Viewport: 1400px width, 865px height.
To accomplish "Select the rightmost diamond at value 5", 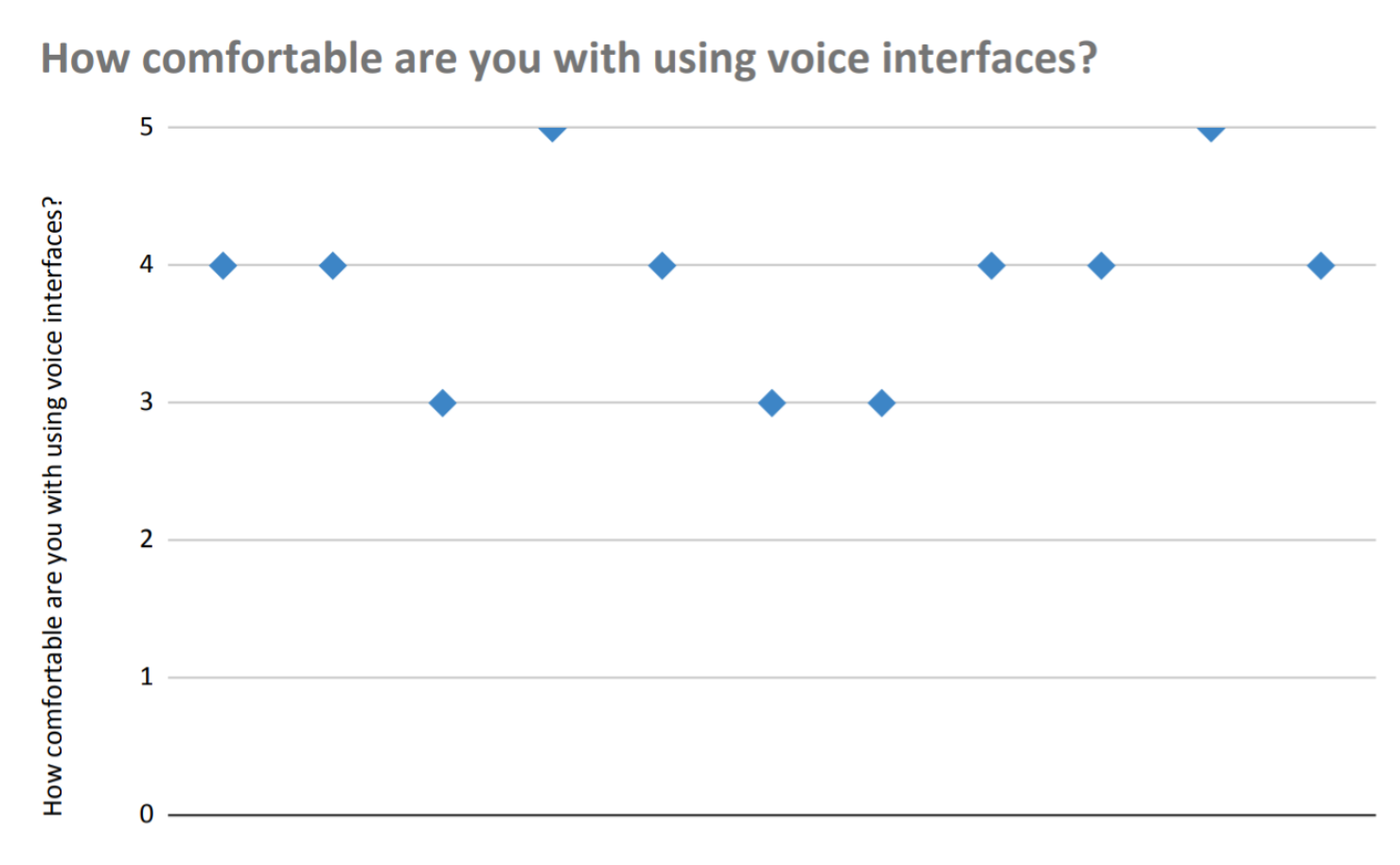I will (x=1211, y=131).
